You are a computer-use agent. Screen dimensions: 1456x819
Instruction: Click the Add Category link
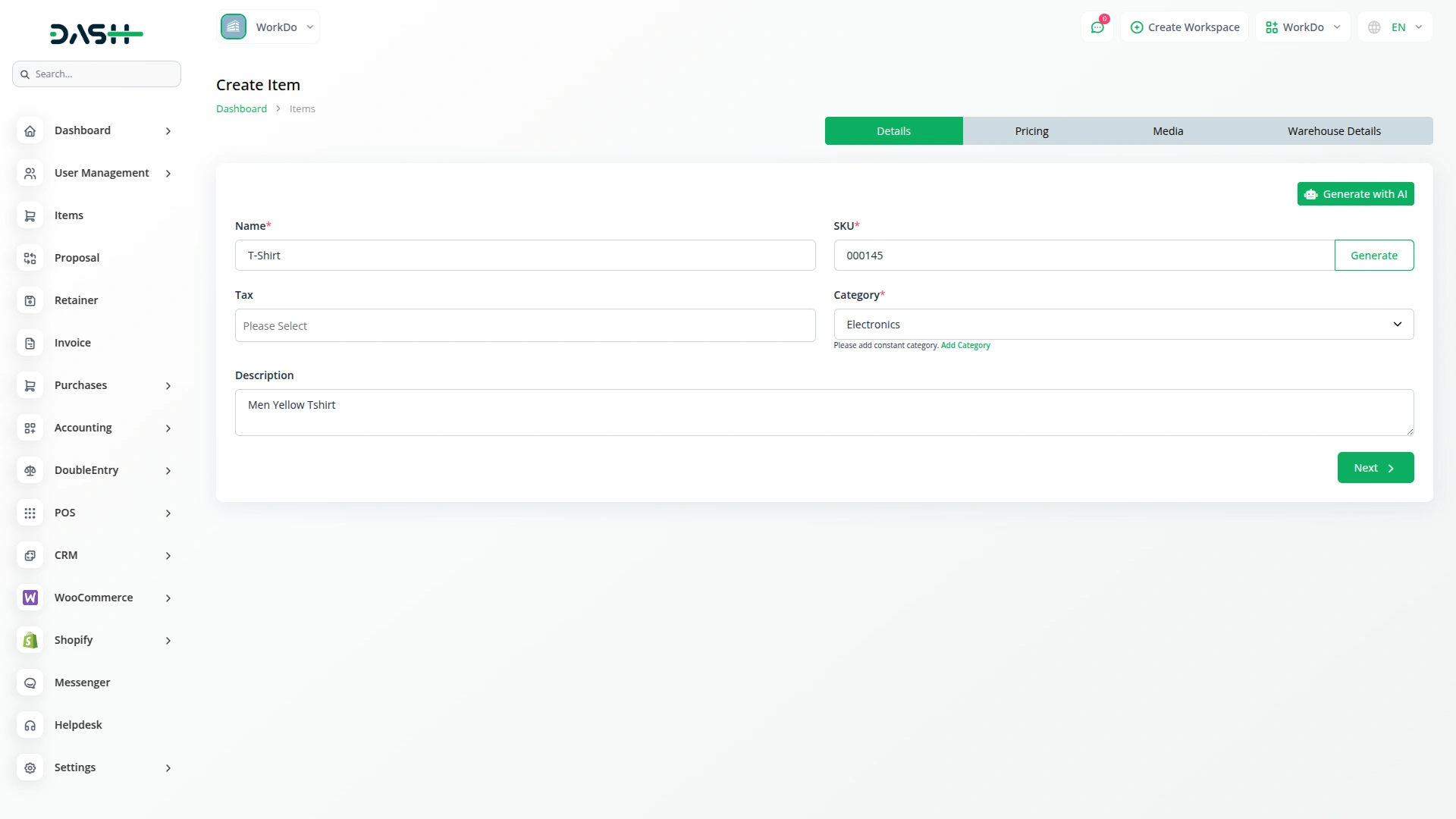965,346
